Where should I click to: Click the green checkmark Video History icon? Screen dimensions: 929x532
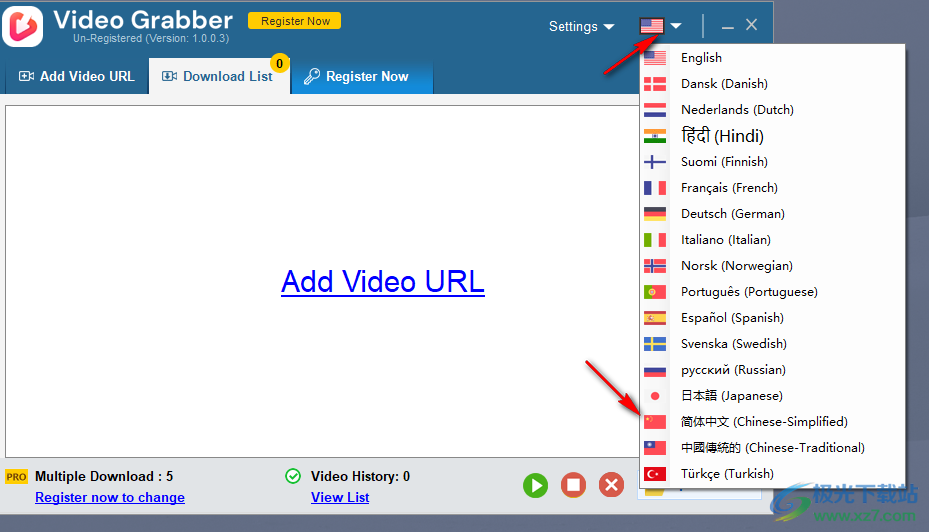(x=293, y=476)
